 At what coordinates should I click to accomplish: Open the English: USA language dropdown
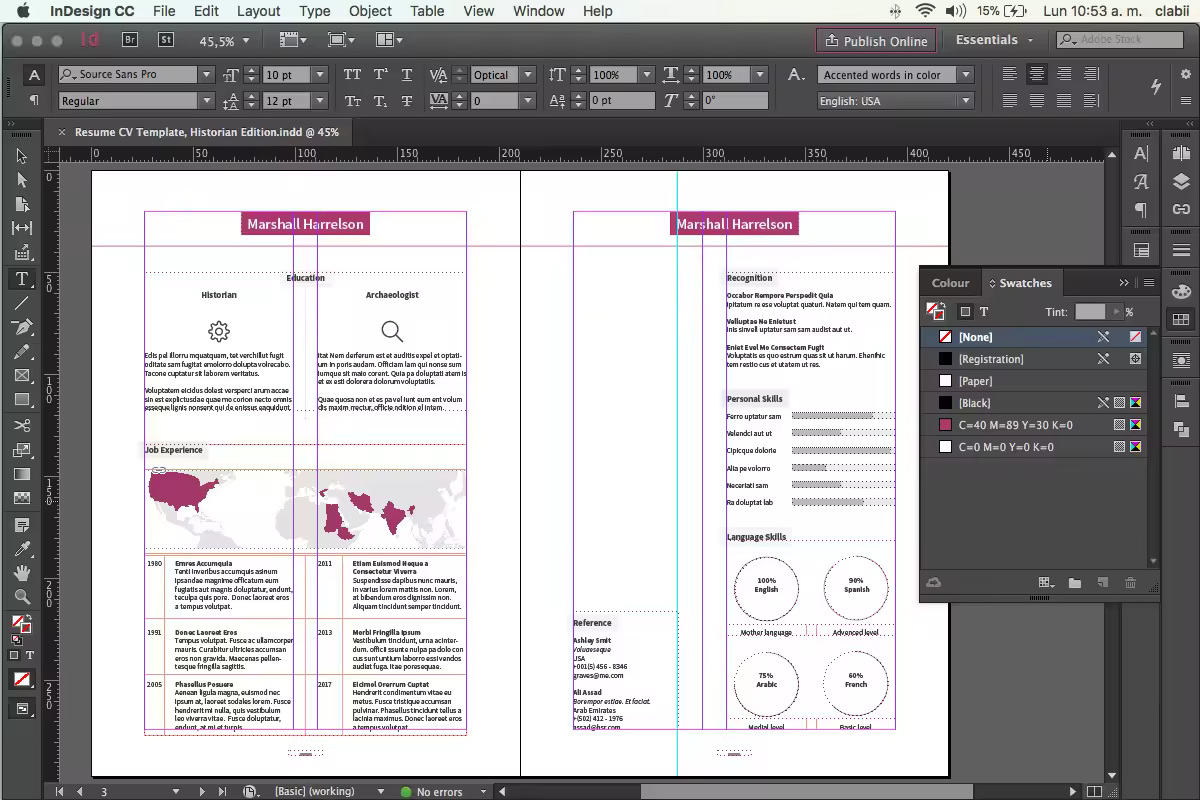coord(966,101)
